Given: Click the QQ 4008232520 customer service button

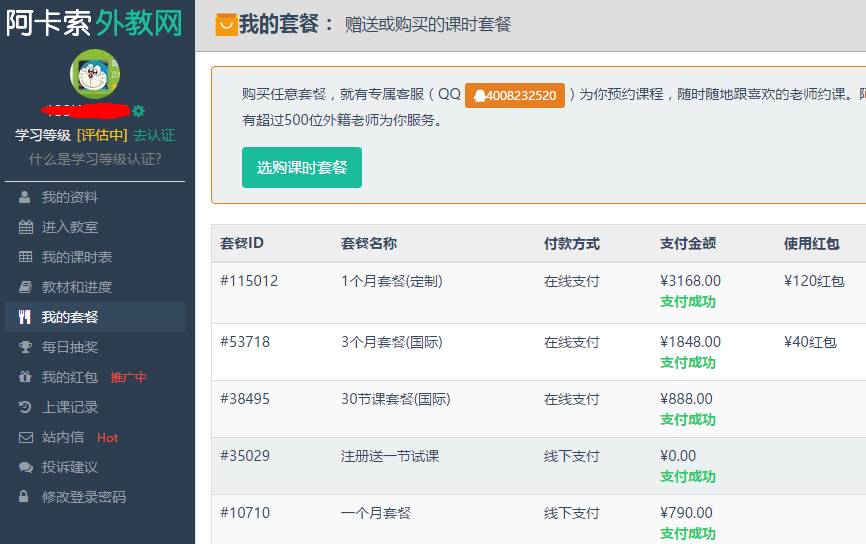Looking at the screenshot, I should tap(515, 95).
